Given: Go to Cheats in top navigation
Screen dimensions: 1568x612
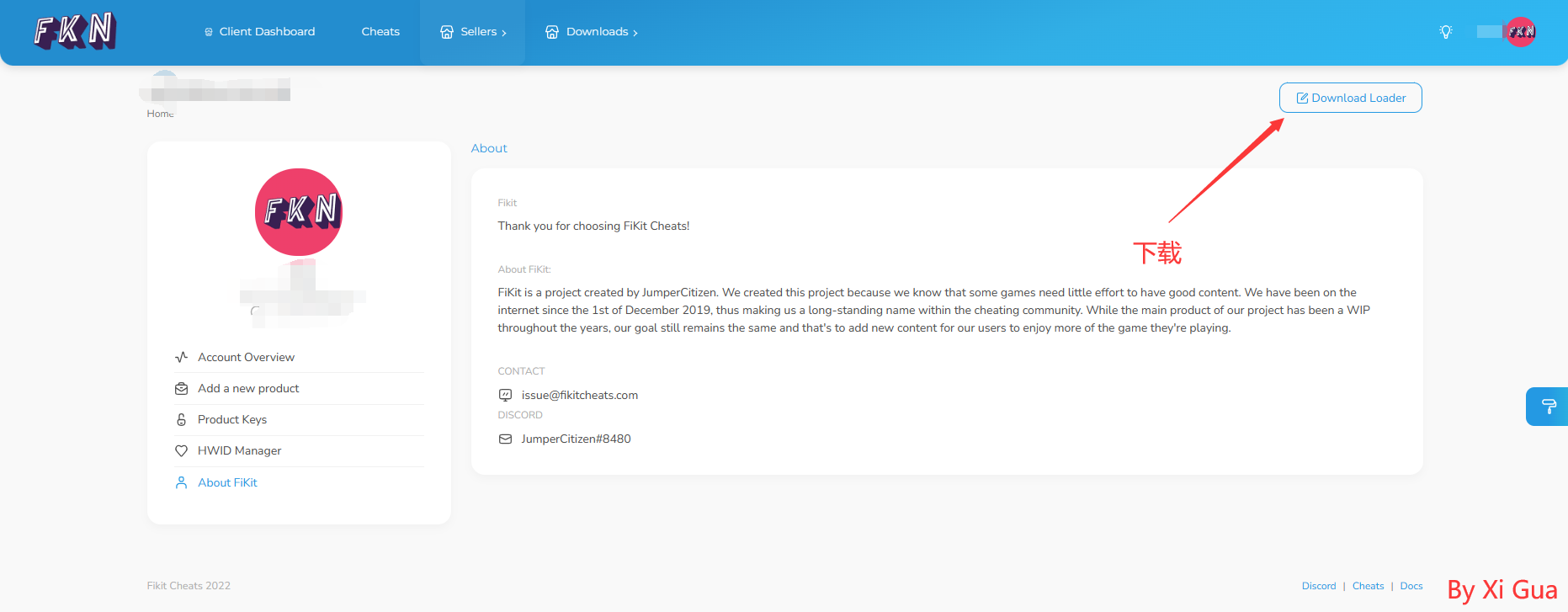Looking at the screenshot, I should point(380,32).
